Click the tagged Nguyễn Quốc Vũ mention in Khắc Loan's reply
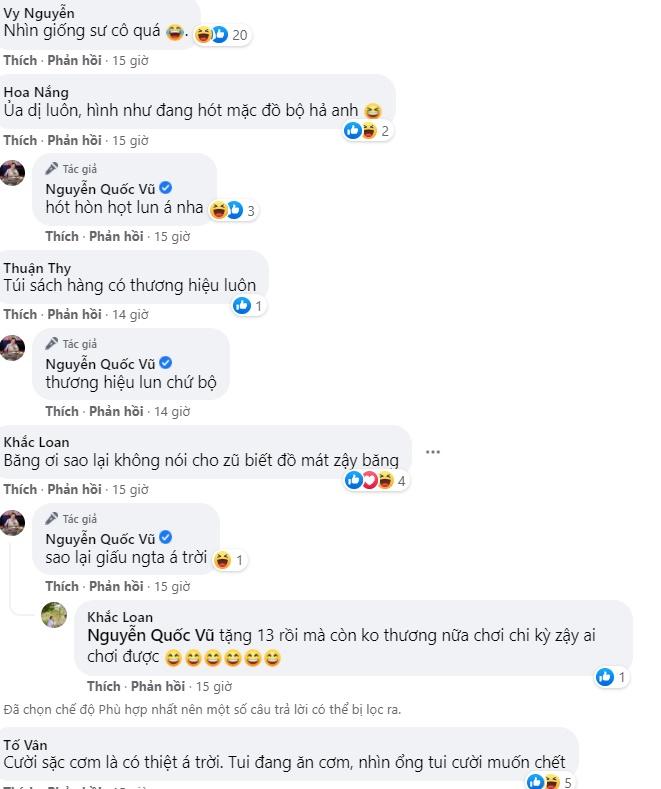The height and width of the screenshot is (789, 661). 144,637
